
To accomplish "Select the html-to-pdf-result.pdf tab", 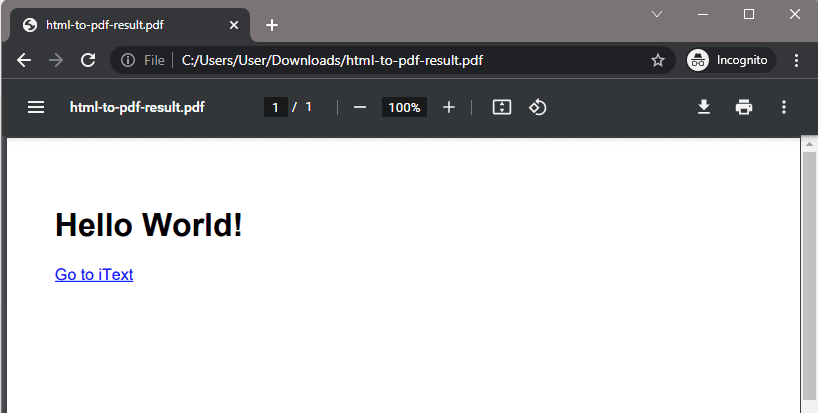I will pos(120,25).
